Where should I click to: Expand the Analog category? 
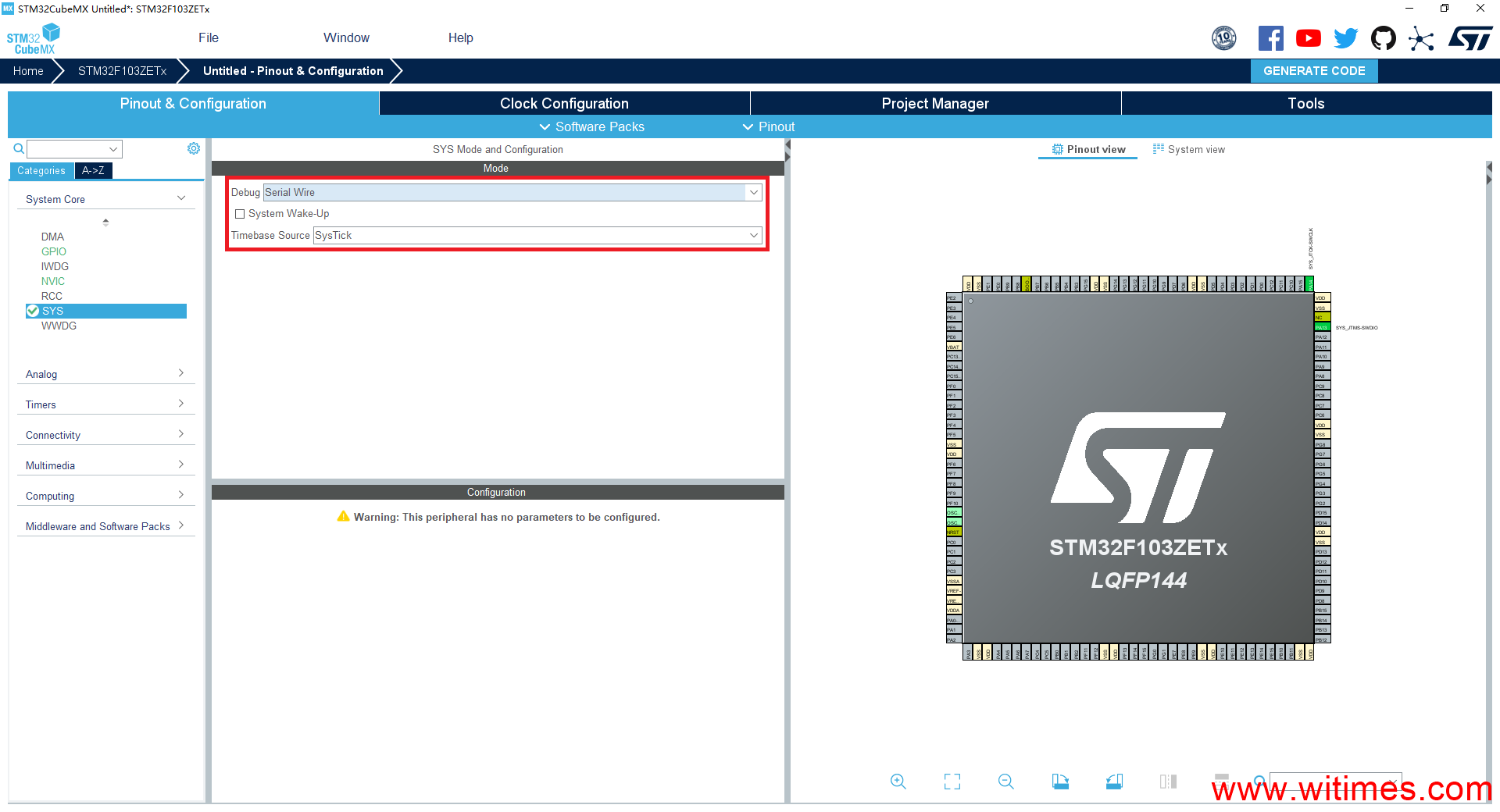pyautogui.click(x=105, y=374)
